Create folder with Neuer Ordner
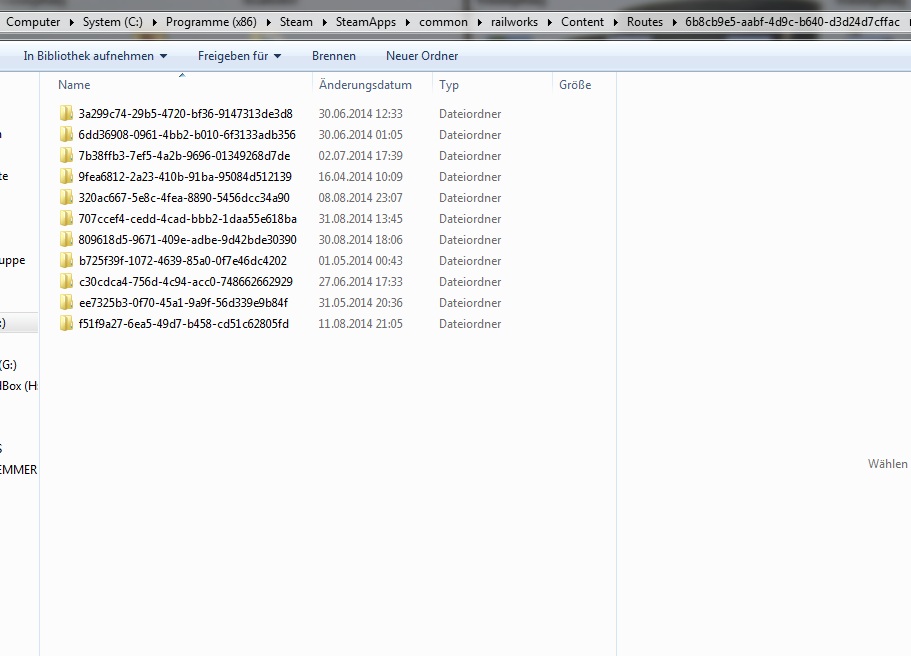 click(422, 56)
